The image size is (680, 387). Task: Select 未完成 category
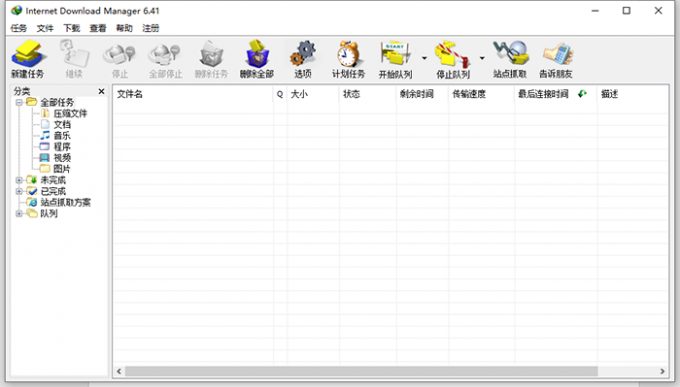pos(53,180)
